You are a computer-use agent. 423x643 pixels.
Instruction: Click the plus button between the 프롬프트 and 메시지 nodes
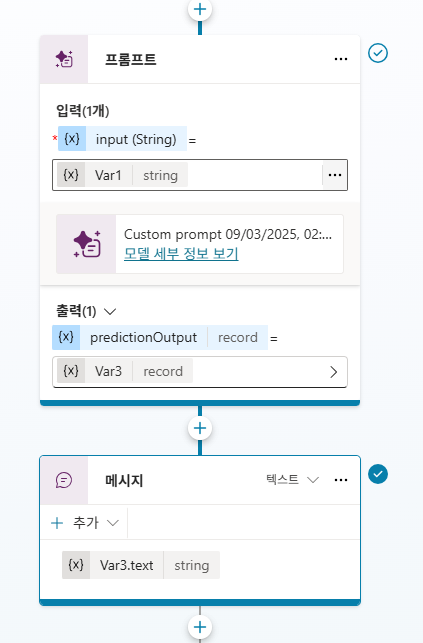coord(200,428)
